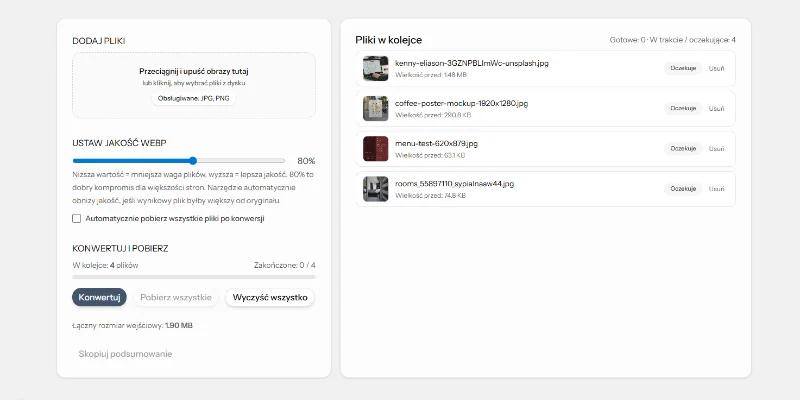Click coffee-poster-mockup image thumbnail
Viewport: 800px width, 400px height.
click(375, 108)
